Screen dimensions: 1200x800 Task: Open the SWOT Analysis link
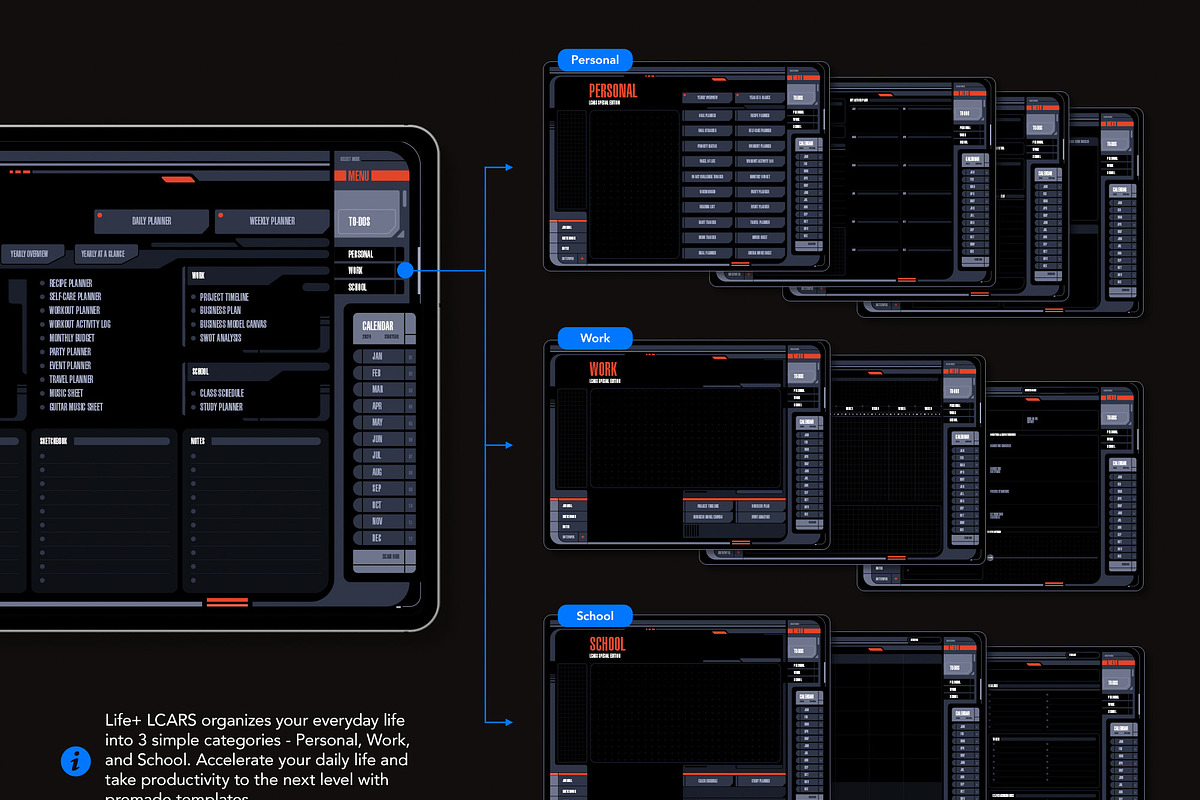point(220,338)
